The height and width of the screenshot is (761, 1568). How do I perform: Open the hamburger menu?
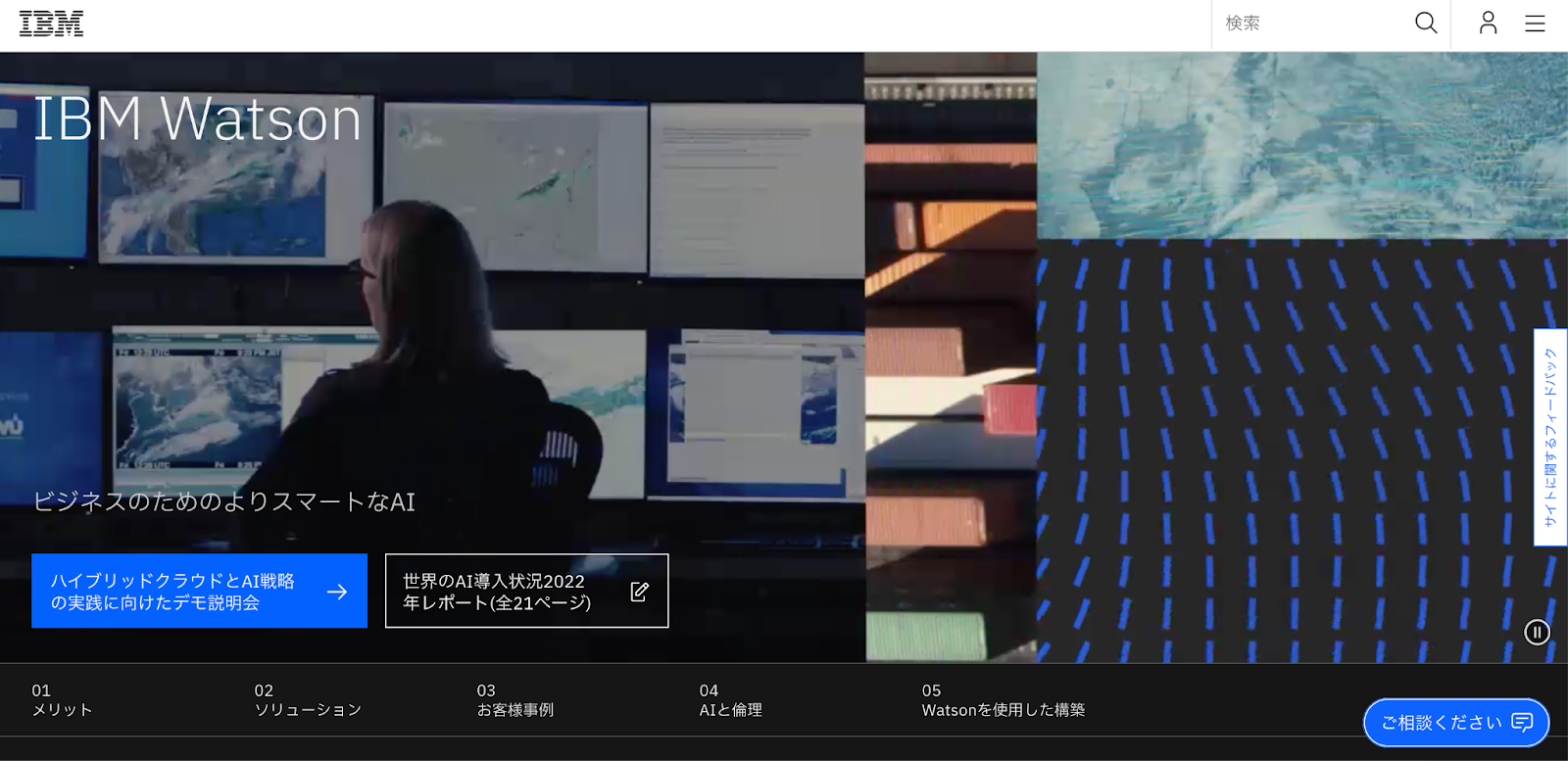[1535, 23]
